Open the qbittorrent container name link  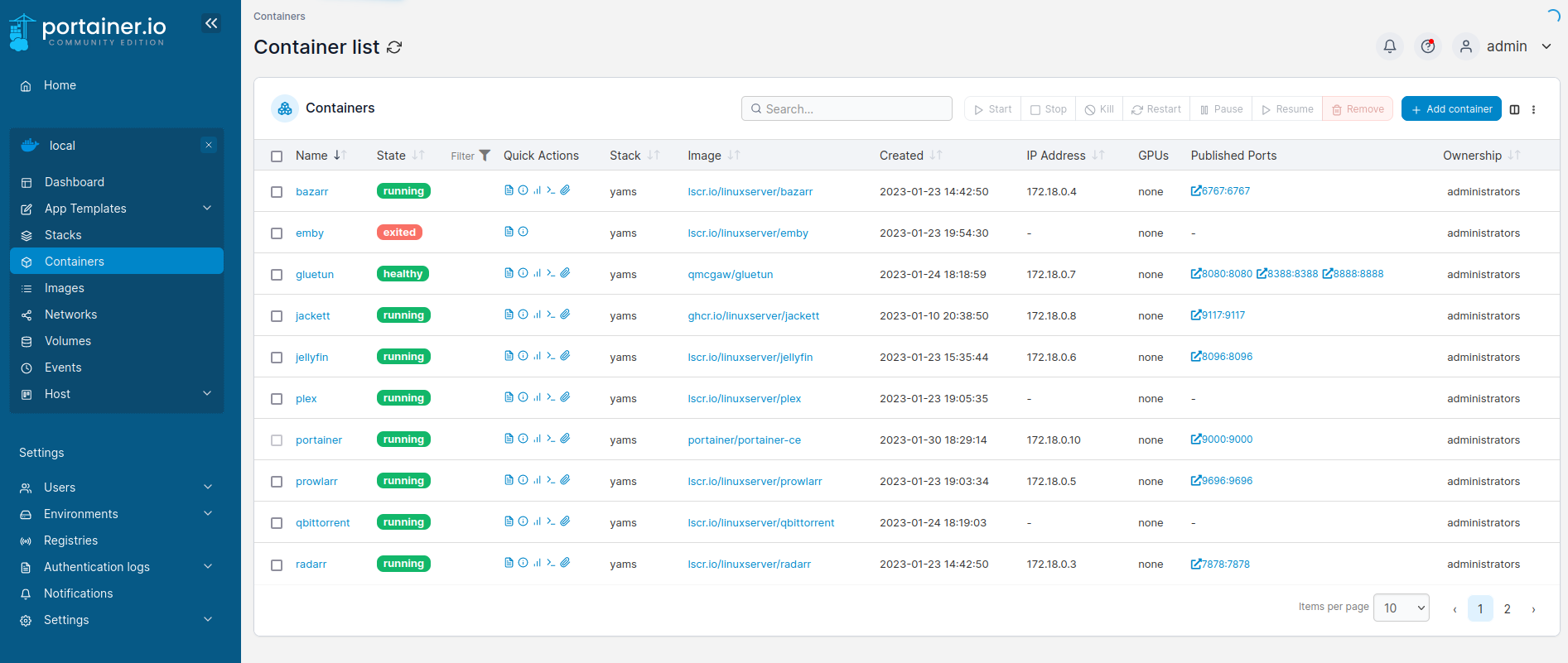tap(323, 523)
